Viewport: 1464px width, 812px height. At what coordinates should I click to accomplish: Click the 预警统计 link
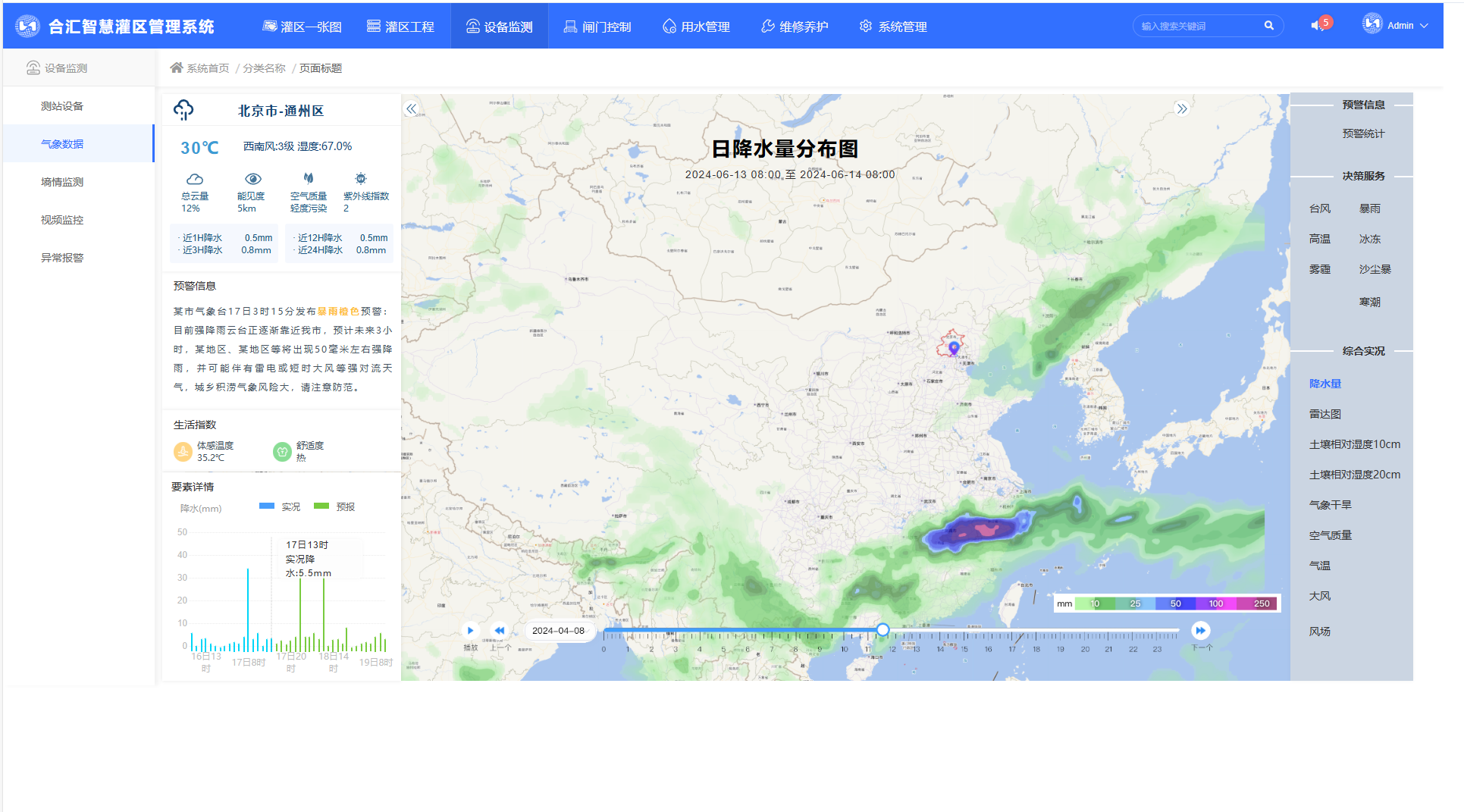click(x=1362, y=133)
